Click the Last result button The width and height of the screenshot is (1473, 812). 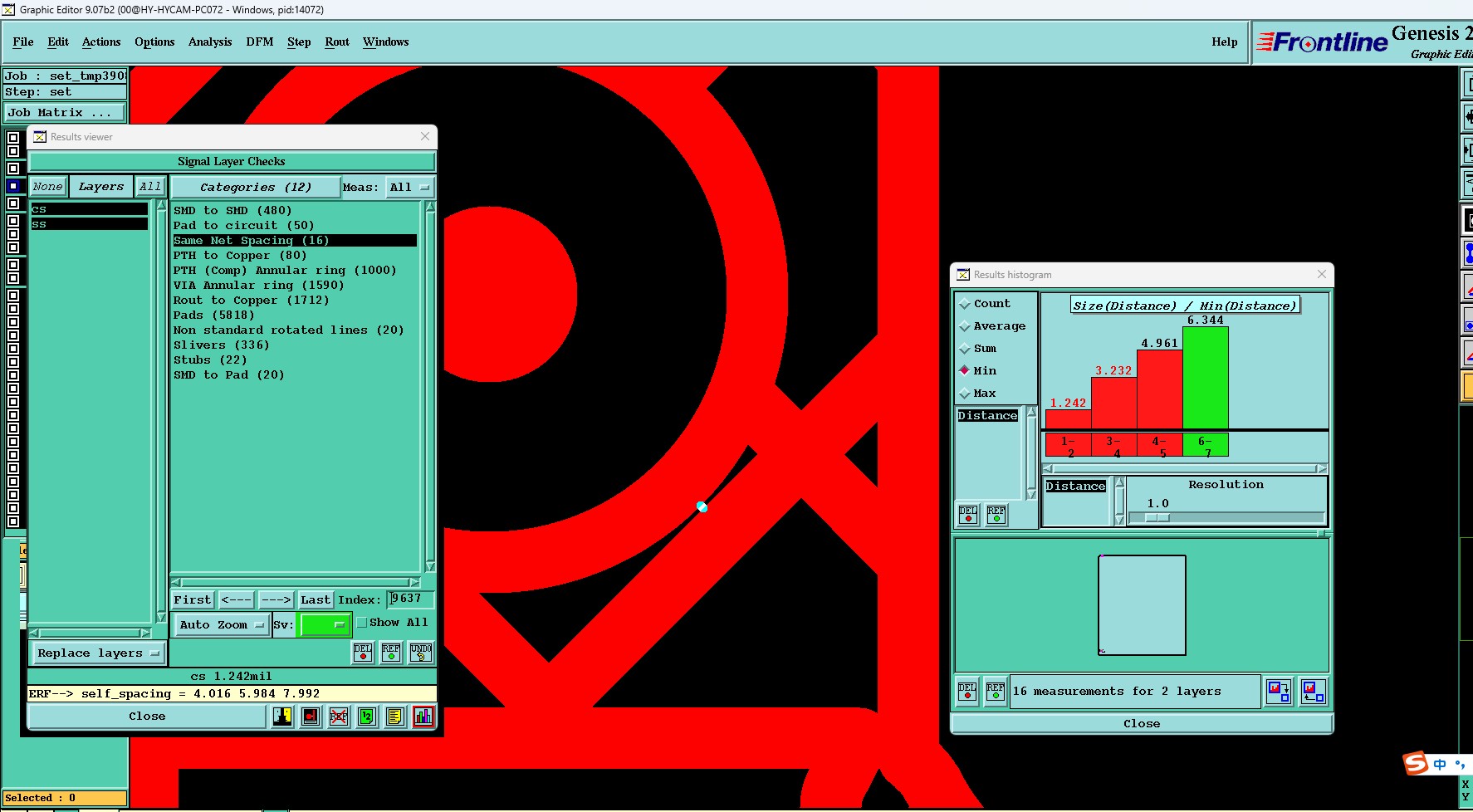click(x=316, y=599)
